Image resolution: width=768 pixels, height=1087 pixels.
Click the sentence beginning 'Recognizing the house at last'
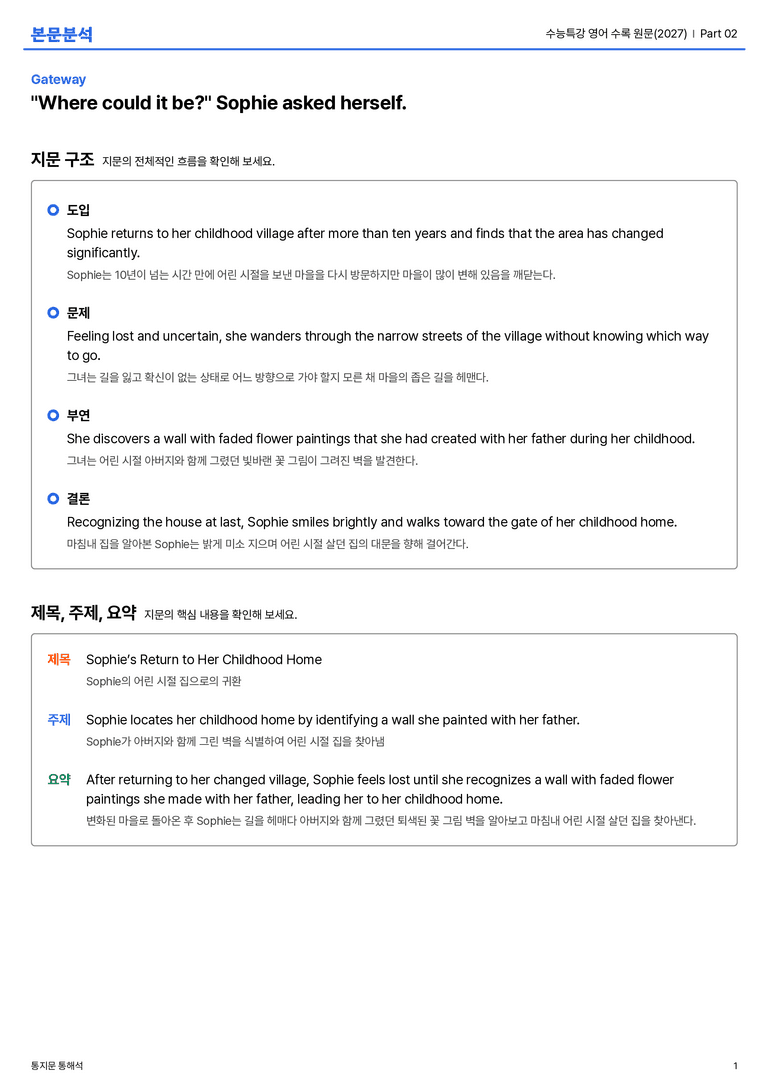click(372, 522)
